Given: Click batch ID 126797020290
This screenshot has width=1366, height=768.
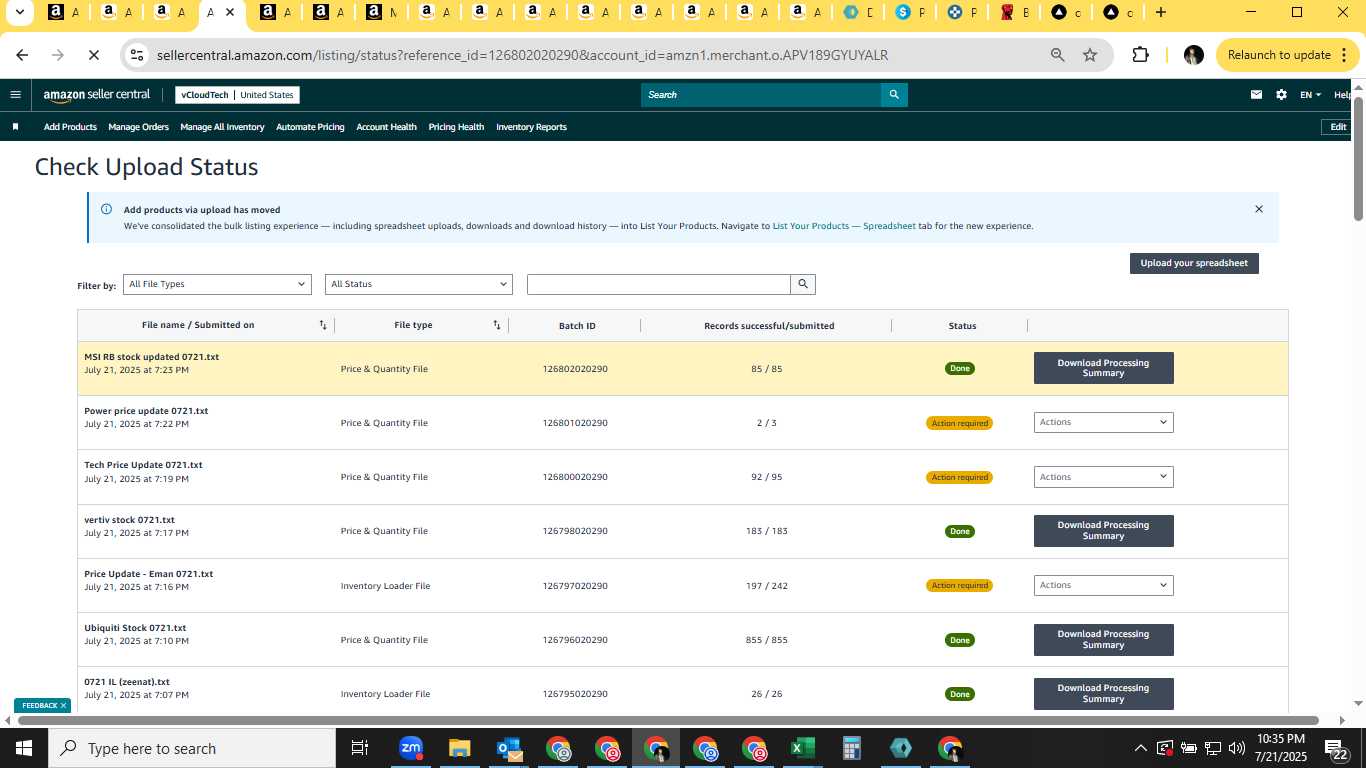Looking at the screenshot, I should (575, 585).
